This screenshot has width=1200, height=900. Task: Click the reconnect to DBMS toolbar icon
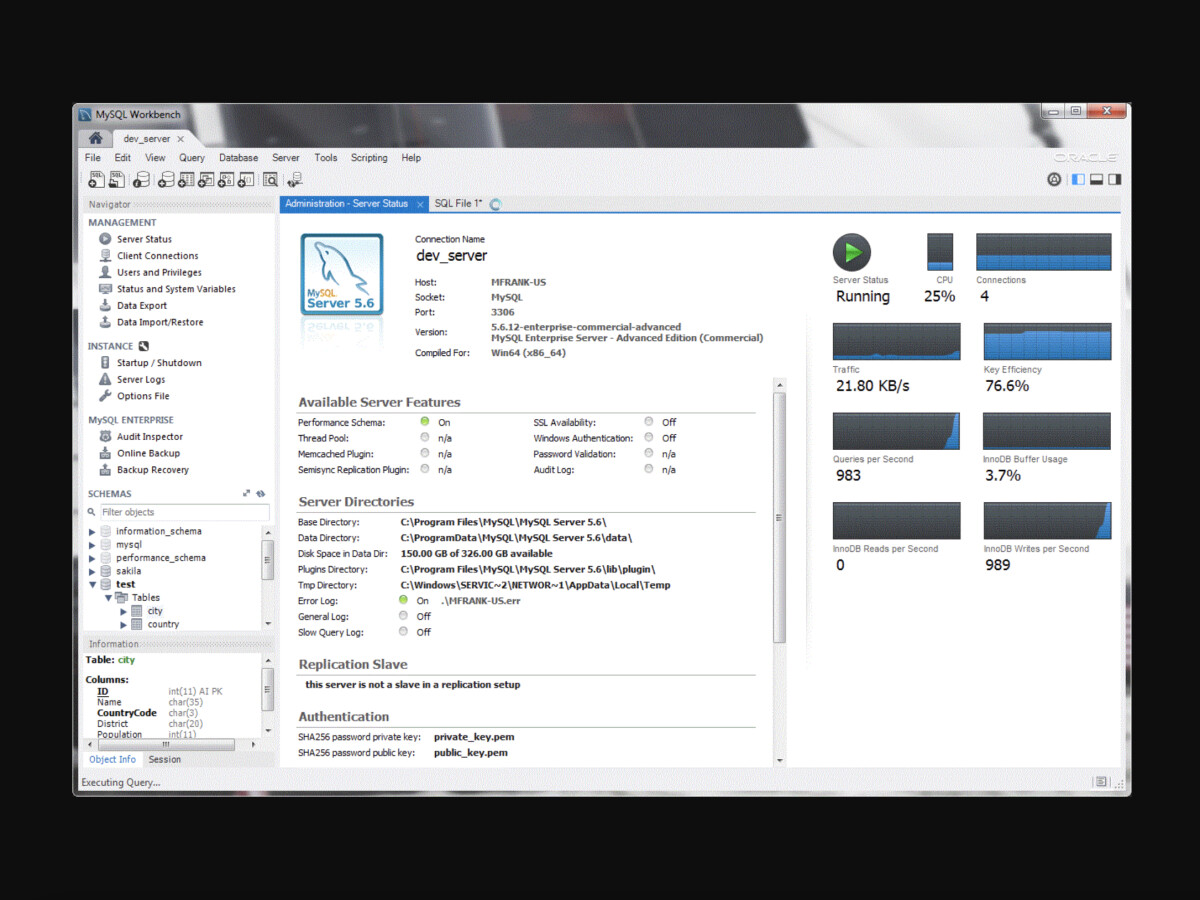coord(294,180)
